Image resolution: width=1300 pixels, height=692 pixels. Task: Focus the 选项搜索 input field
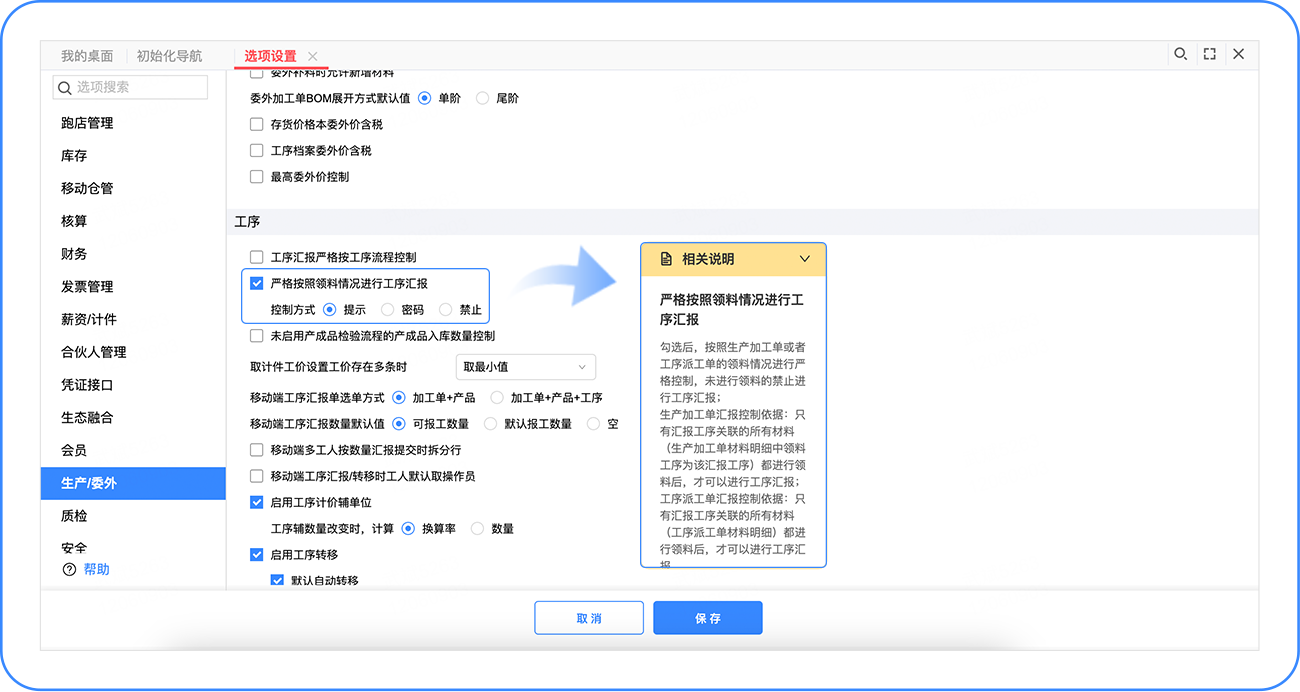tap(130, 87)
